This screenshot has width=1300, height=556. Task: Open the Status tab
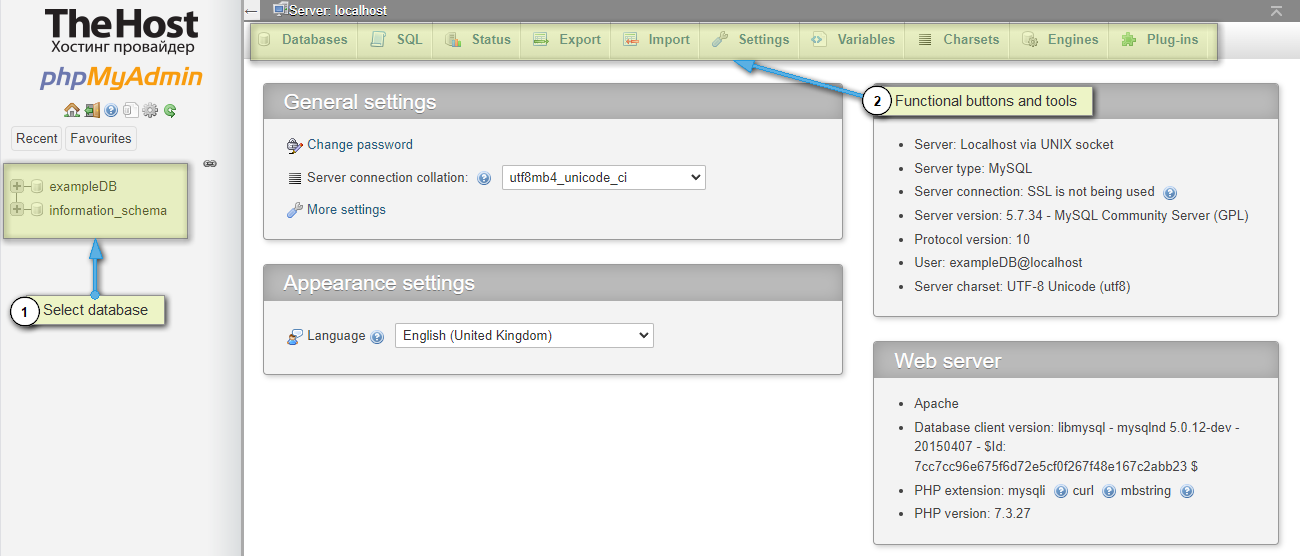click(x=479, y=40)
